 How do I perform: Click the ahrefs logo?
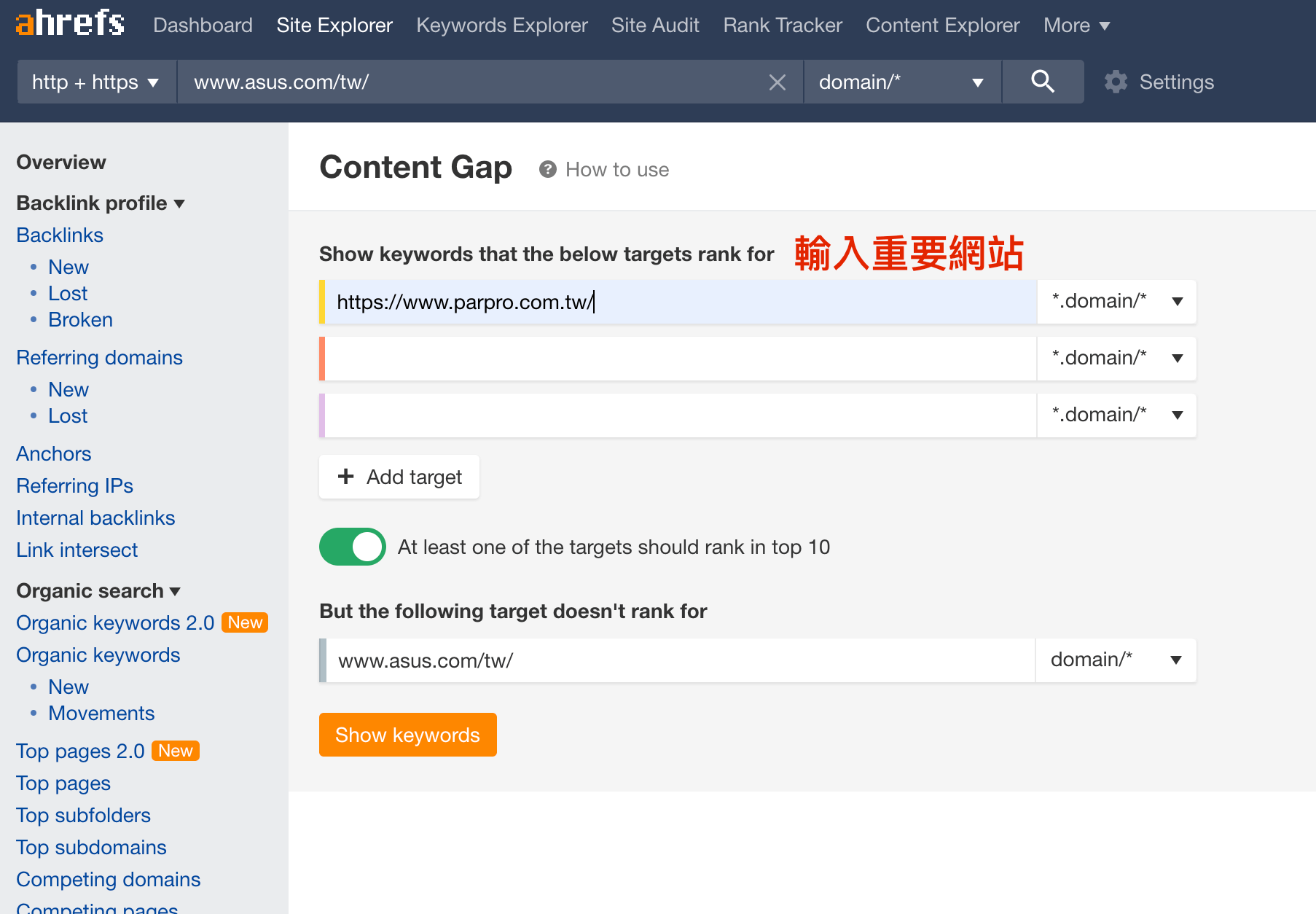click(x=70, y=24)
